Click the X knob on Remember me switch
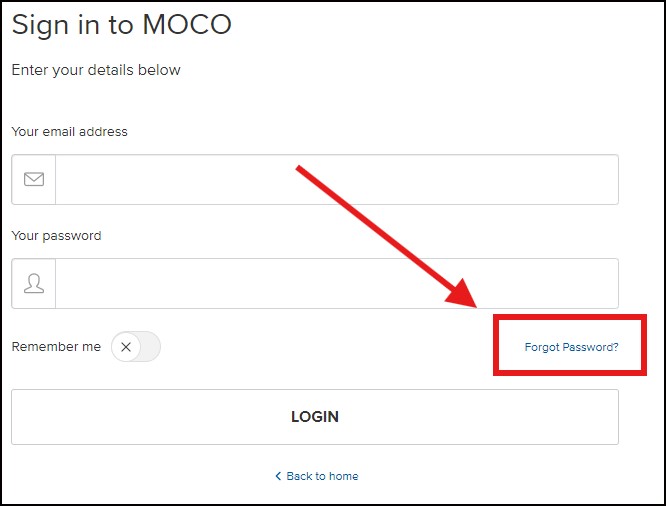The height and width of the screenshot is (506, 666). (125, 347)
